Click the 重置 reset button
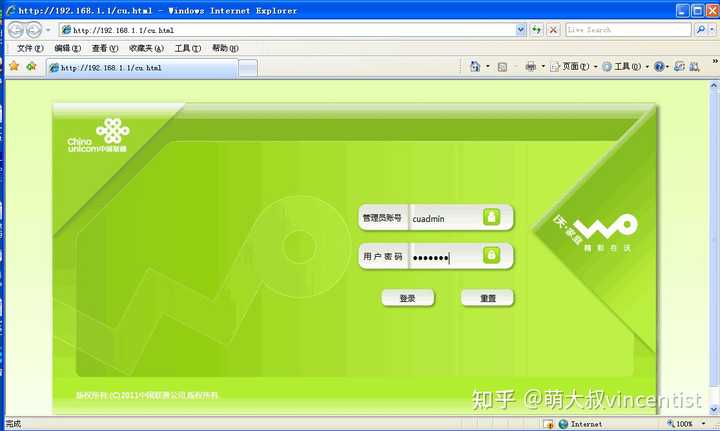The width and height of the screenshot is (720, 431). [x=488, y=298]
